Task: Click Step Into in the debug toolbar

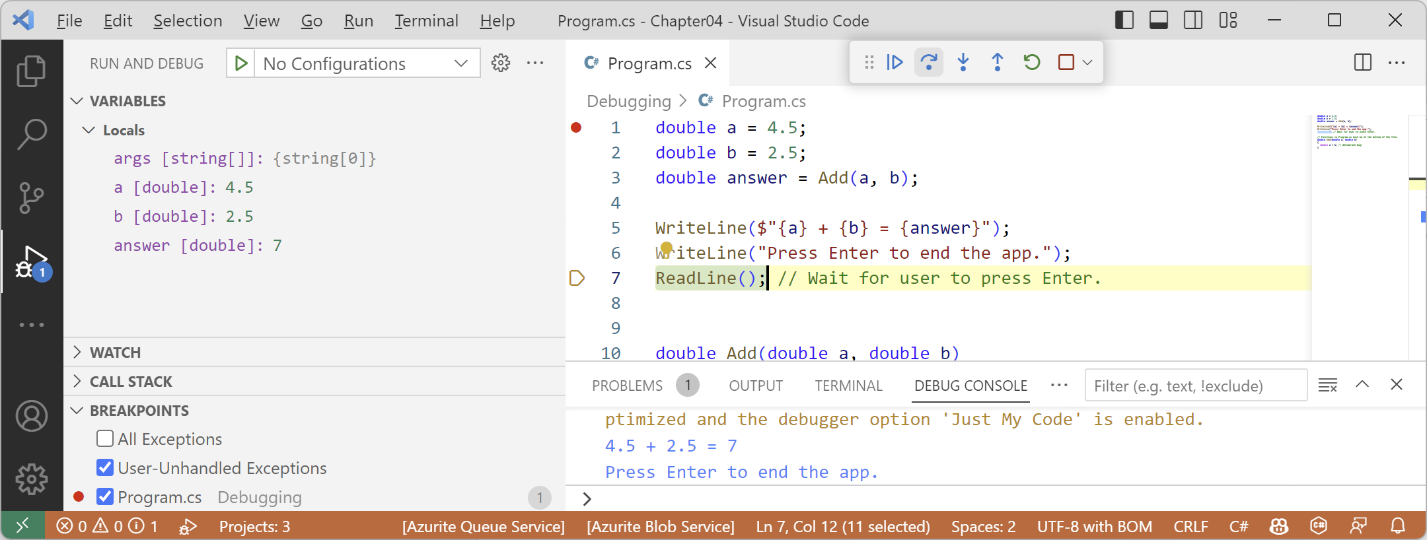Action: click(963, 62)
